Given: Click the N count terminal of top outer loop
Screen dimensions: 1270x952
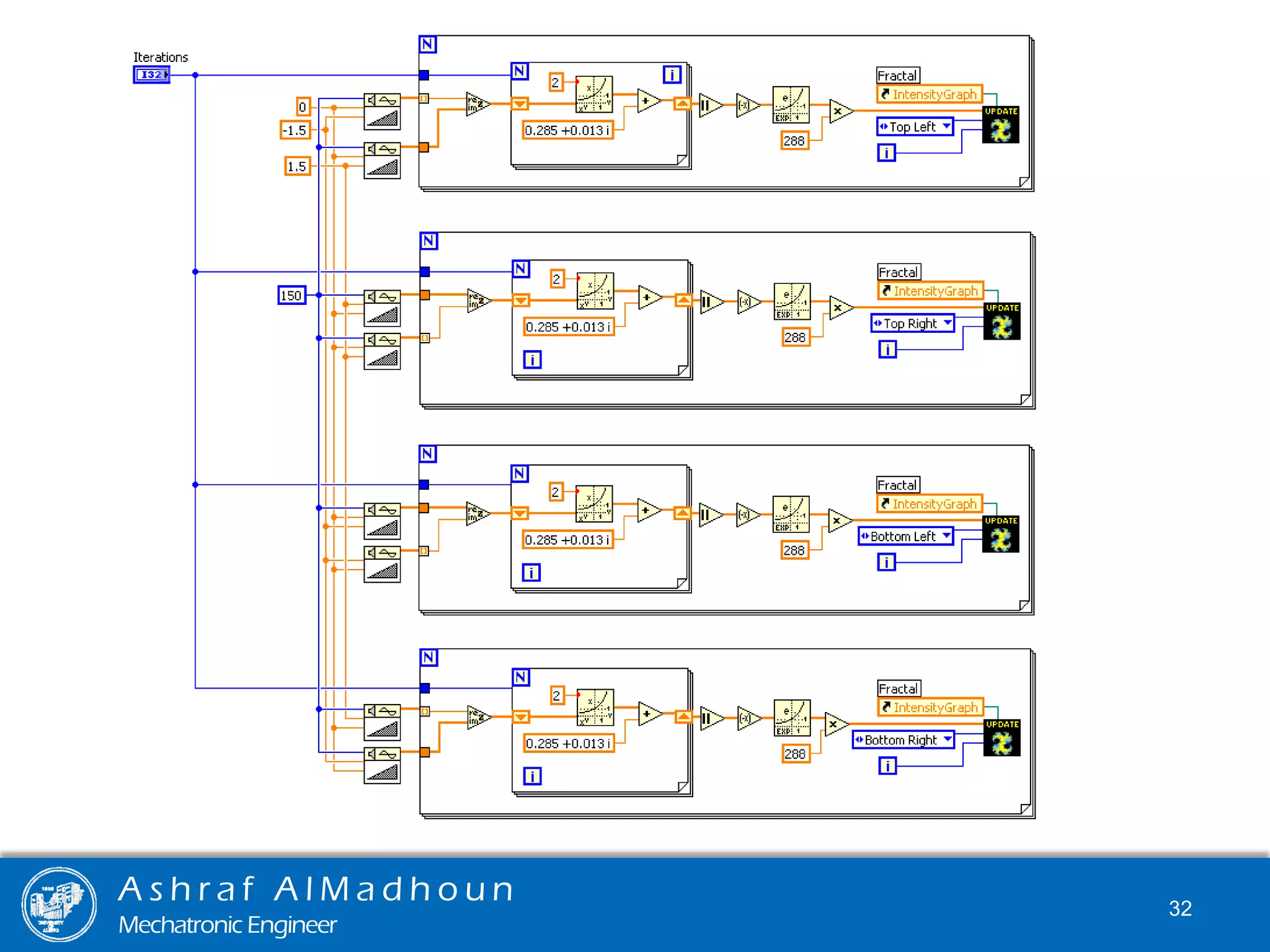Looking at the screenshot, I should pyautogui.click(x=427, y=45).
